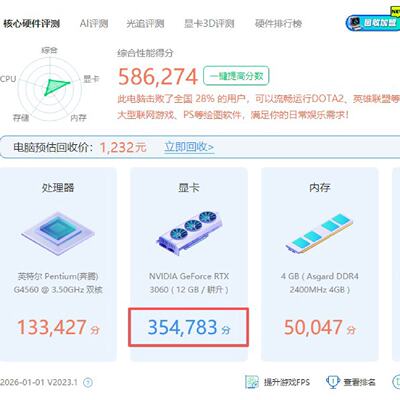Screen dimensions: 400x400
Task: Click the 处理器 card heading
Action: [x=58, y=188]
